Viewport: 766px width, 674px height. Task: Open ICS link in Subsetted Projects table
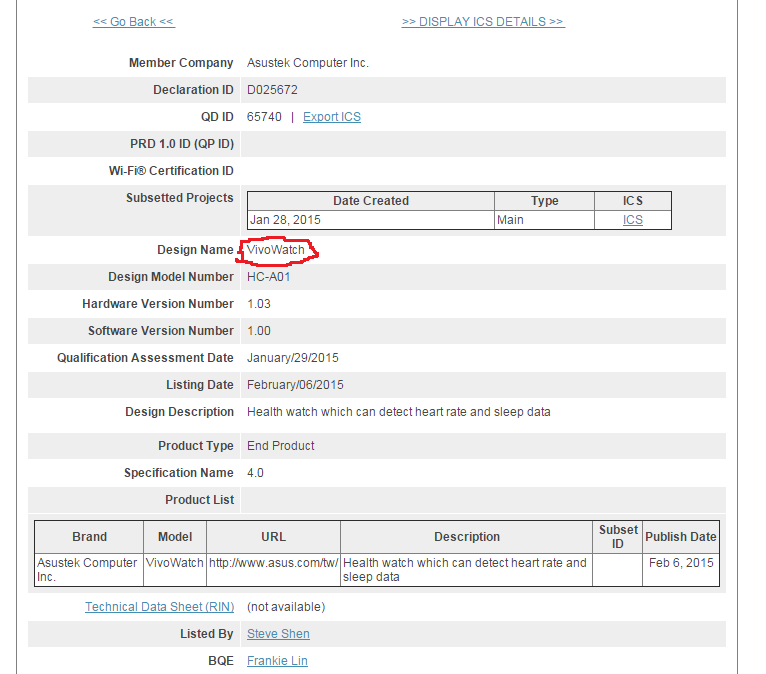click(633, 220)
